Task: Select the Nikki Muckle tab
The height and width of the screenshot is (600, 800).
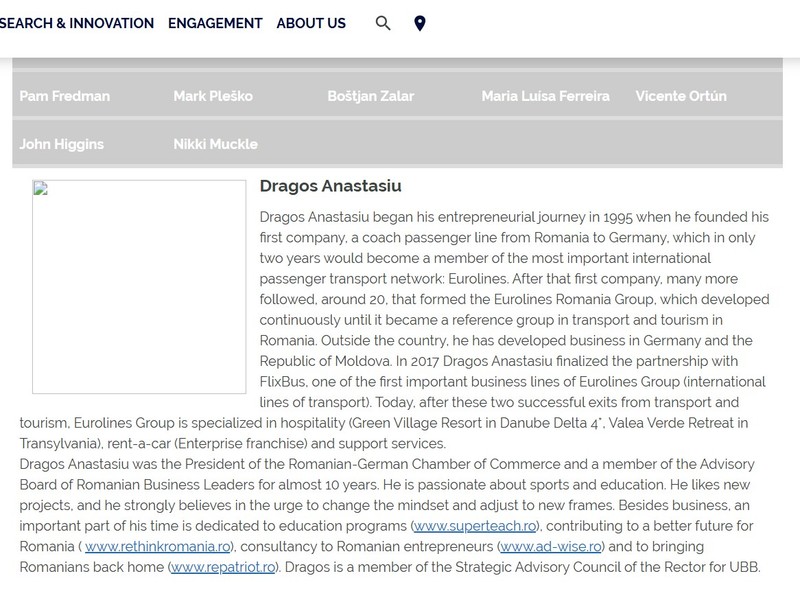Action: point(215,144)
